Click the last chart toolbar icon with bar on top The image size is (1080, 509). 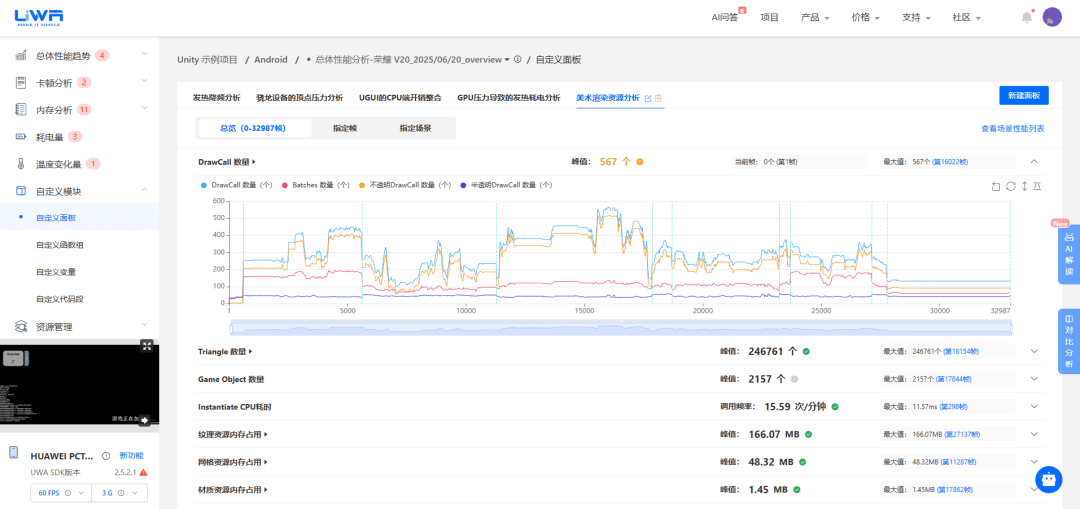tap(1037, 186)
